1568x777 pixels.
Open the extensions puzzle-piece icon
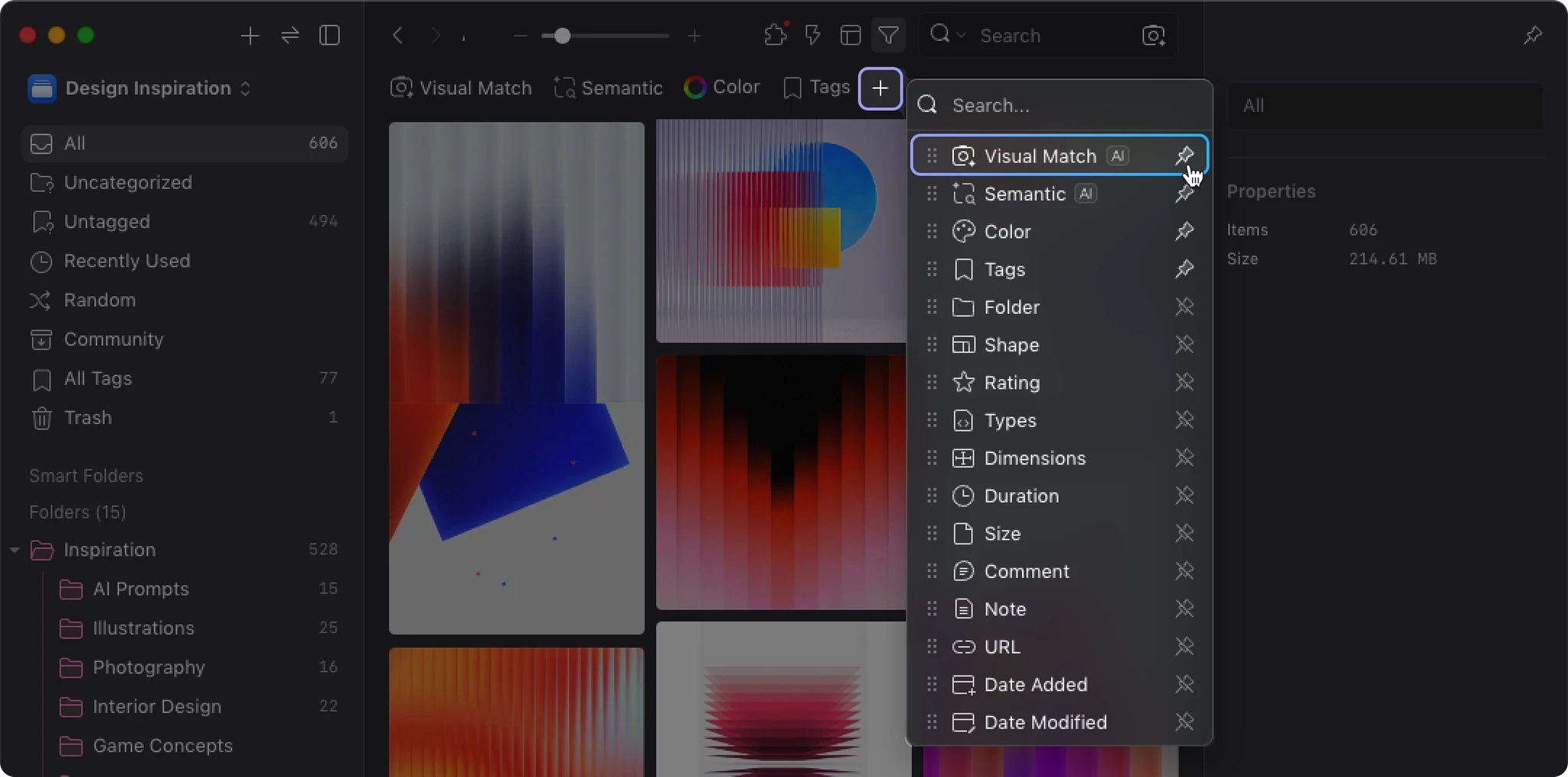click(x=776, y=35)
